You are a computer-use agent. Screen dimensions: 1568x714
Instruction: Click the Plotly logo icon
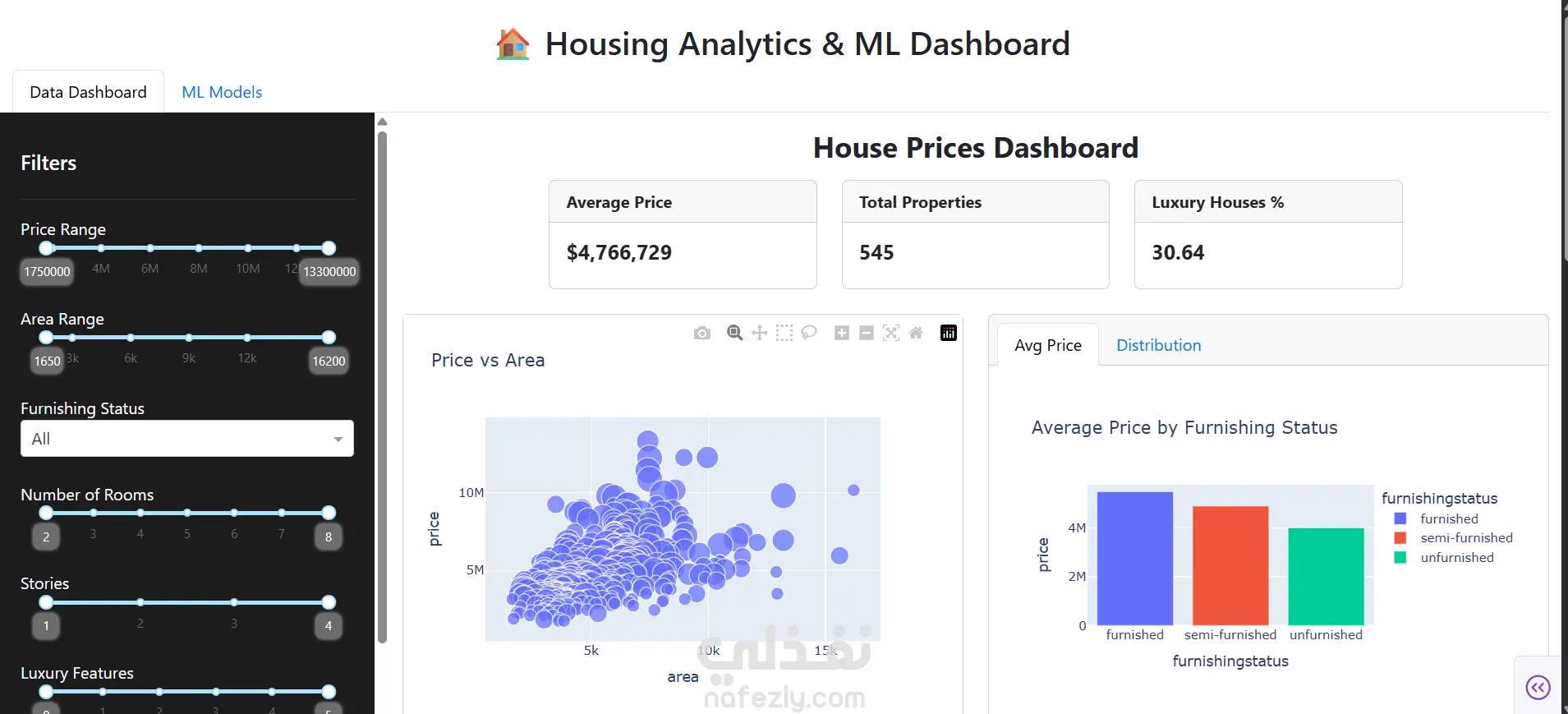click(949, 333)
